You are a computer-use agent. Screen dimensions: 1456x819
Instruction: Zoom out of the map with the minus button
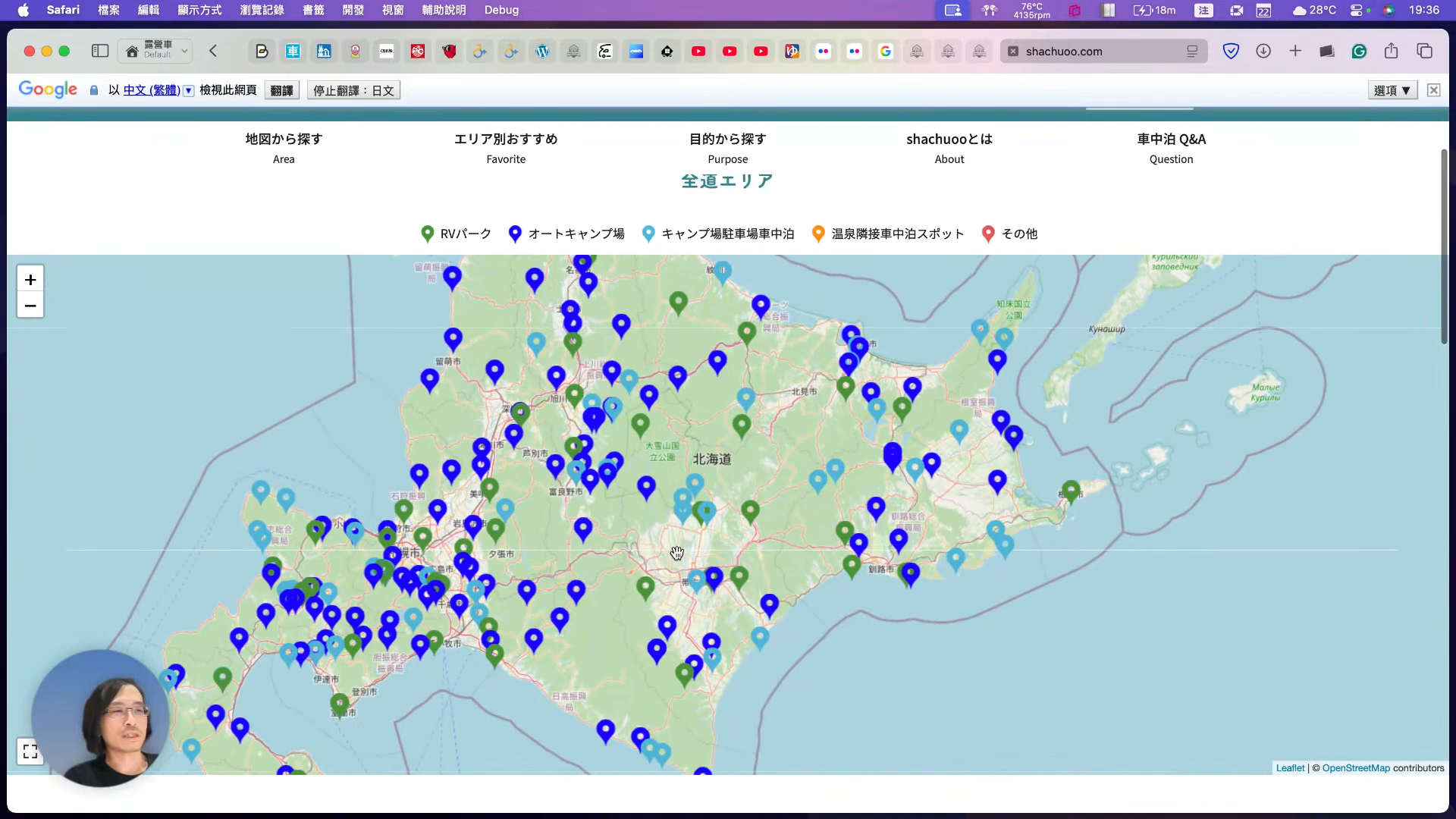point(30,306)
